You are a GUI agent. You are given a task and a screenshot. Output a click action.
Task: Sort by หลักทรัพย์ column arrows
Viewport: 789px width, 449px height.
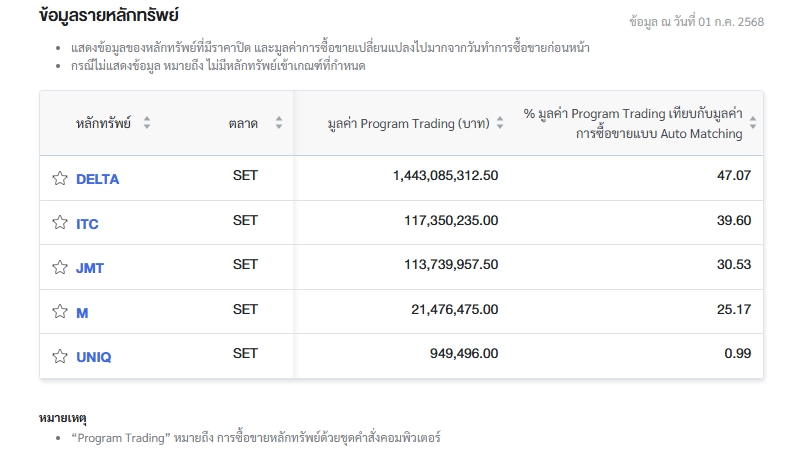click(147, 123)
